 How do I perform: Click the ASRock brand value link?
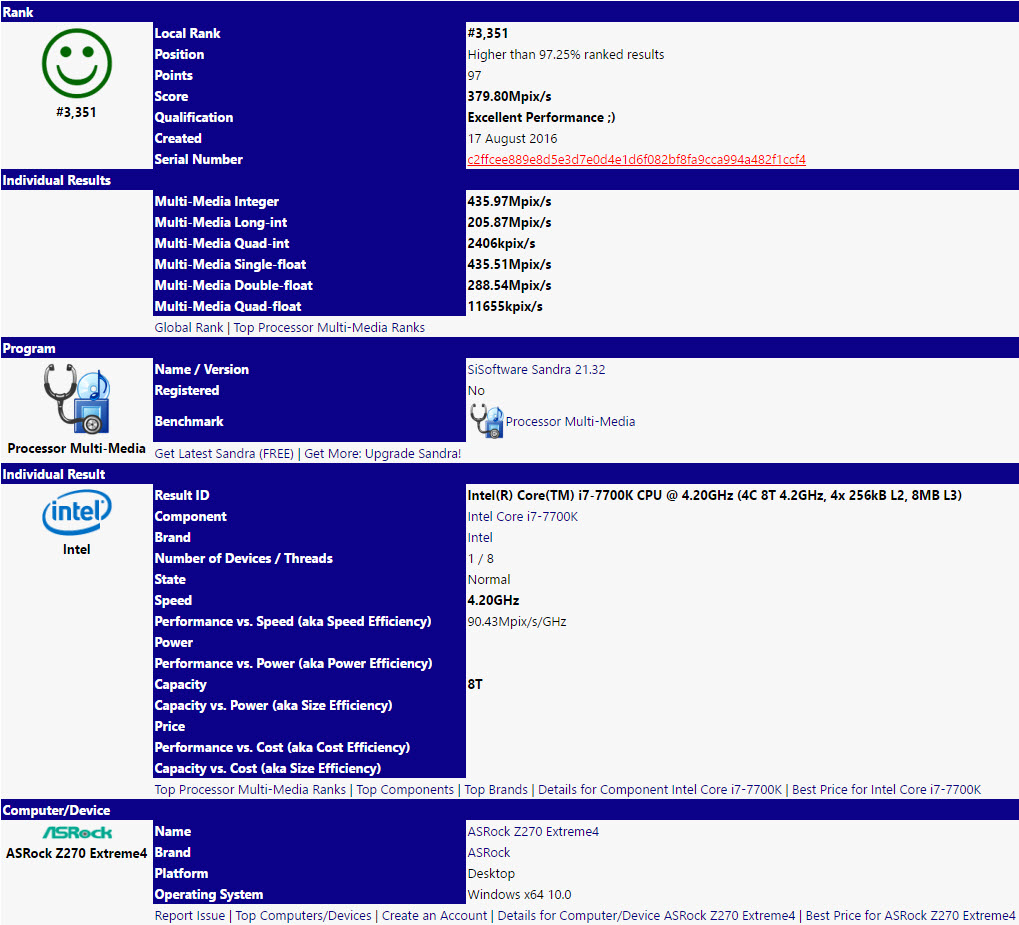coord(489,852)
